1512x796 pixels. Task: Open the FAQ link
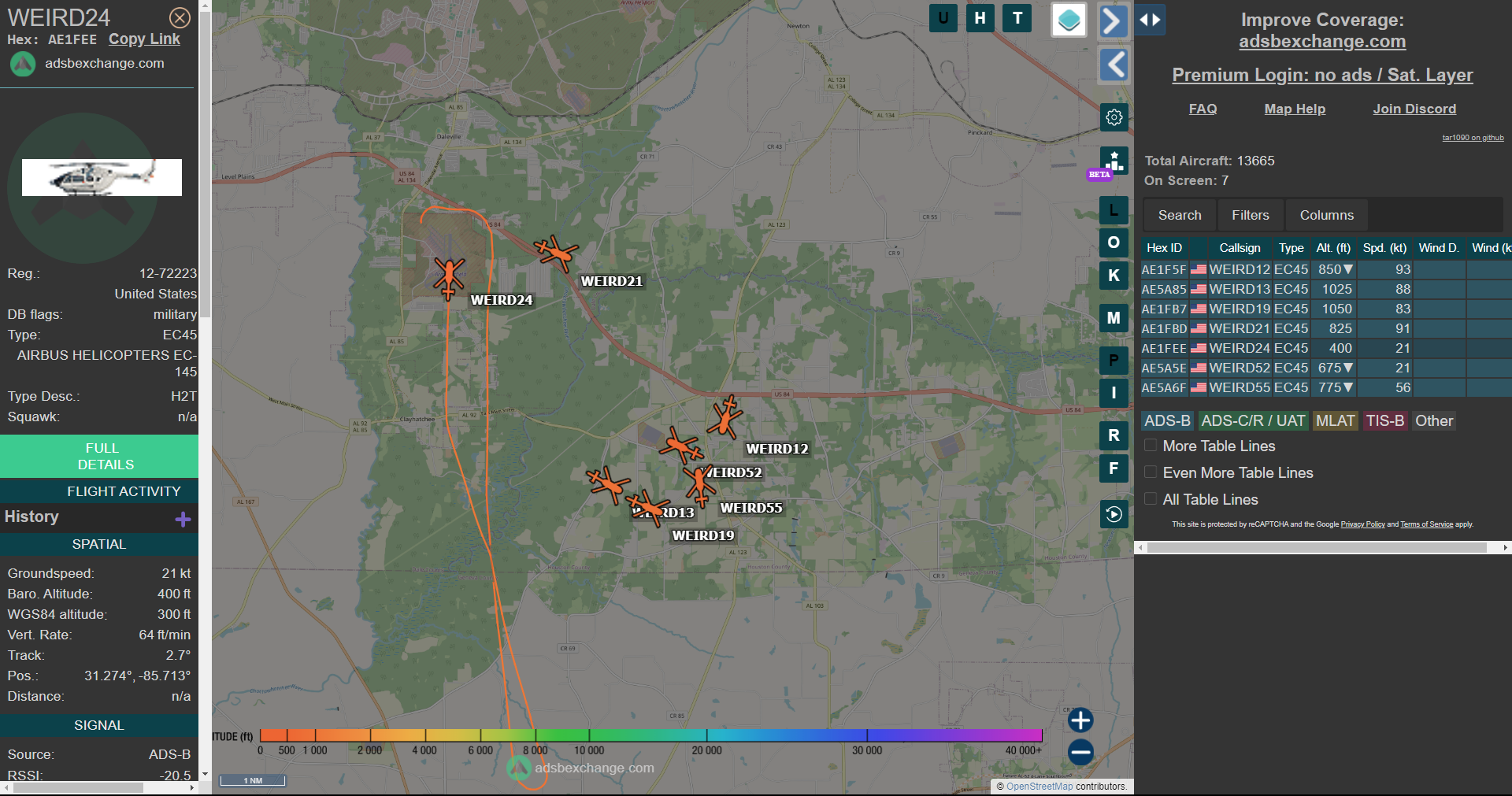pyautogui.click(x=1203, y=109)
